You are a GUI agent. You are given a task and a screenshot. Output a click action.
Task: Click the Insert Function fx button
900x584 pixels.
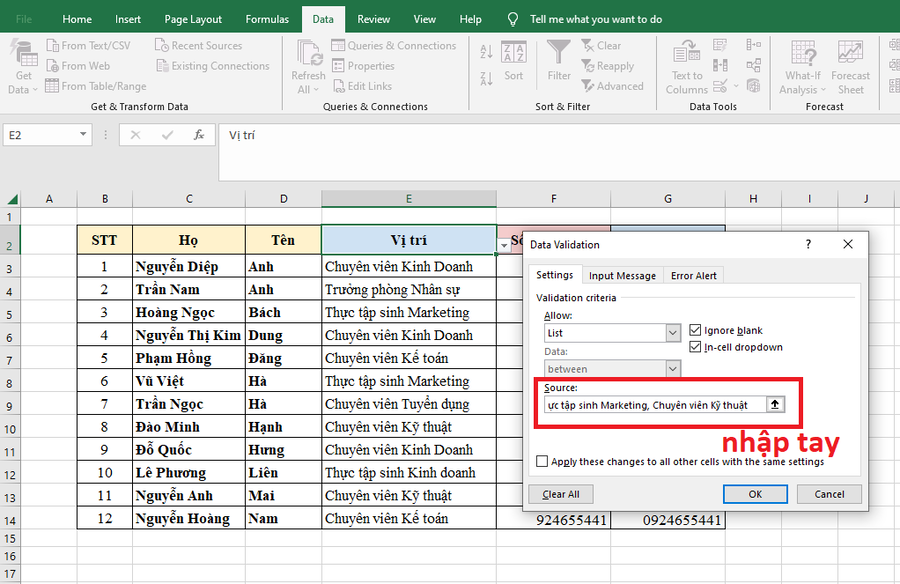click(199, 135)
